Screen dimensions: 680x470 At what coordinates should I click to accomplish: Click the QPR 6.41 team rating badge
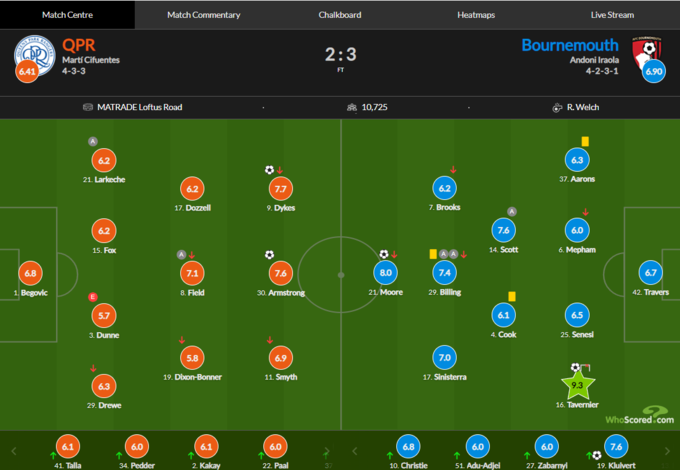(x=28, y=72)
